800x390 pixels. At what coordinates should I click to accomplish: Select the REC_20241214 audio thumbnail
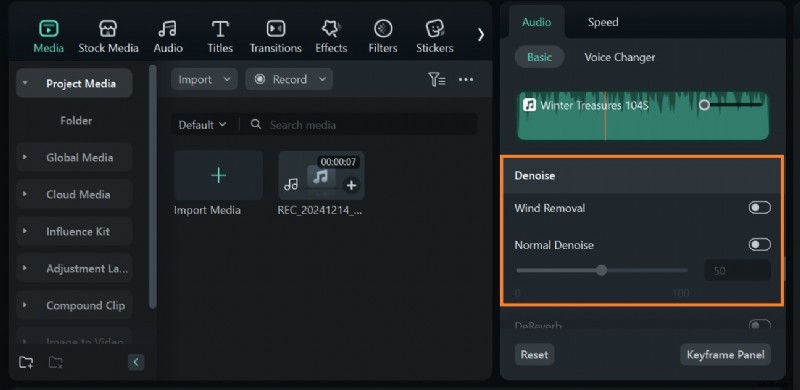click(321, 175)
